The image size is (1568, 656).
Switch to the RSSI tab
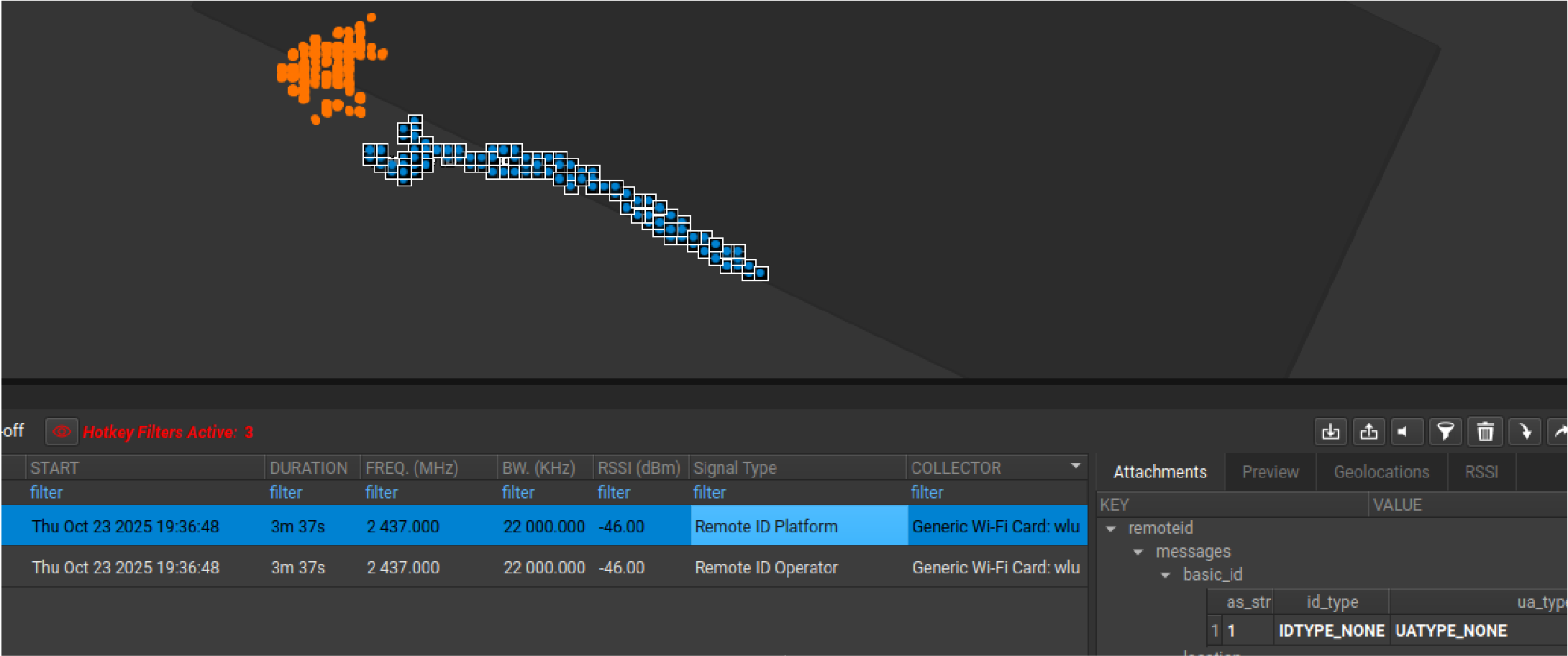[1481, 472]
